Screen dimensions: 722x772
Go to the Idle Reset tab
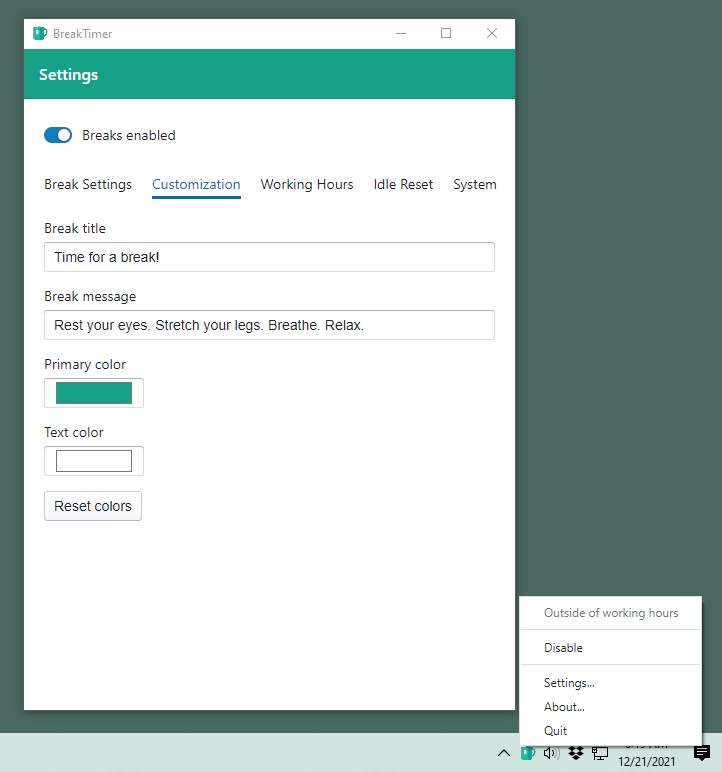coord(403,185)
